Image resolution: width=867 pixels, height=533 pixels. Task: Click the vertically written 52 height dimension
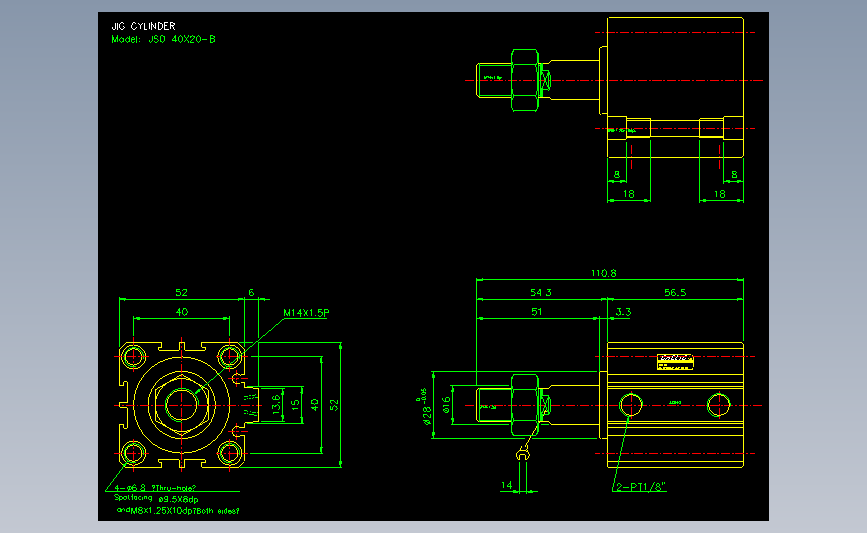pyautogui.click(x=335, y=405)
